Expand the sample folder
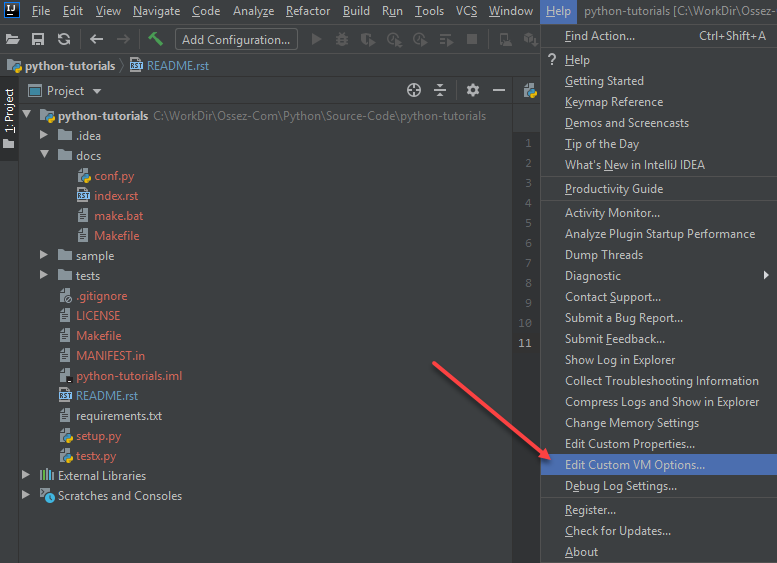777x563 pixels. (44, 255)
